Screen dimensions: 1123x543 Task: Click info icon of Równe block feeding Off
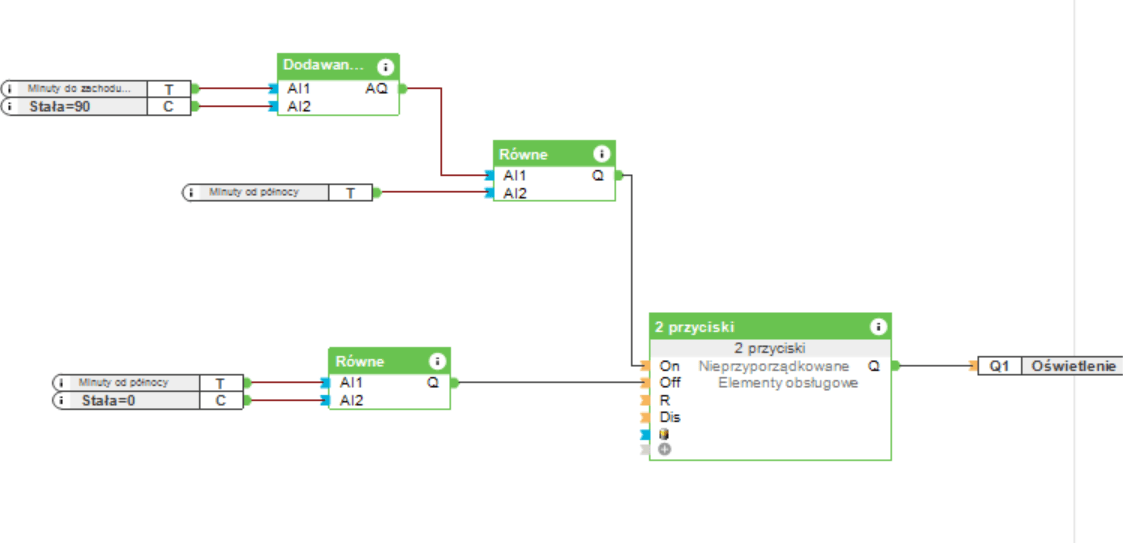[437, 361]
